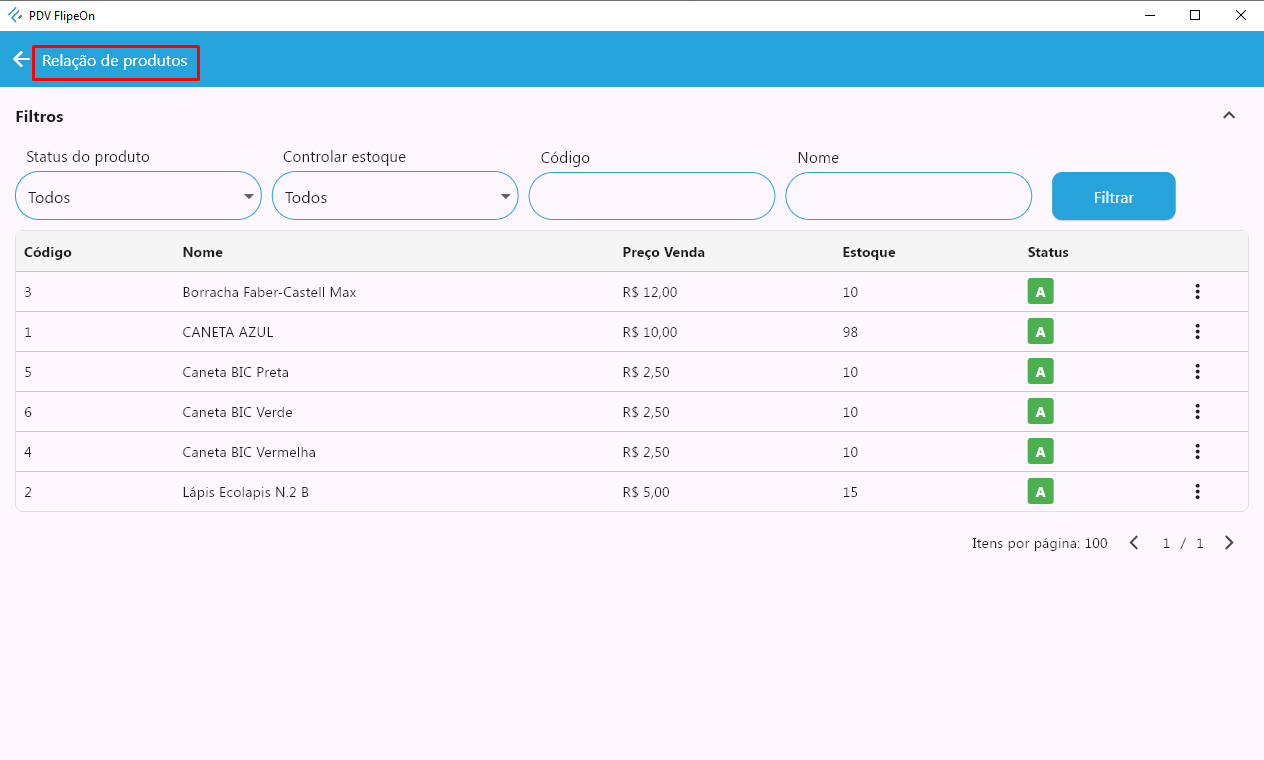Open the Controlar estoque dropdown
The height and width of the screenshot is (760, 1264).
(395, 197)
